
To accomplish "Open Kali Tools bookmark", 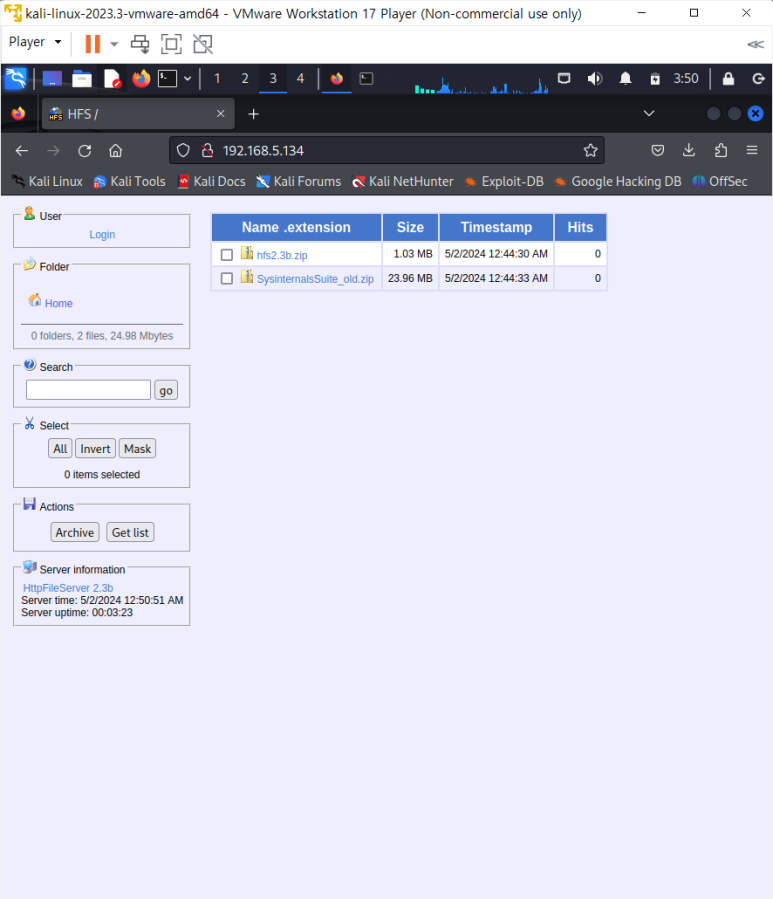I will click(130, 182).
